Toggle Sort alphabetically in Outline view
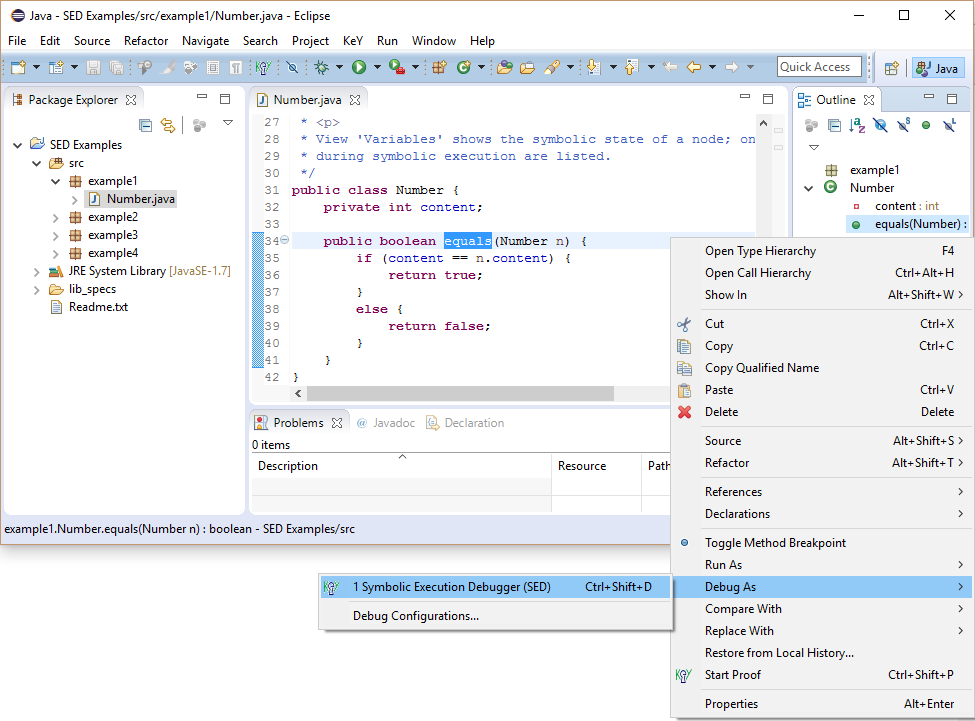 click(x=857, y=126)
